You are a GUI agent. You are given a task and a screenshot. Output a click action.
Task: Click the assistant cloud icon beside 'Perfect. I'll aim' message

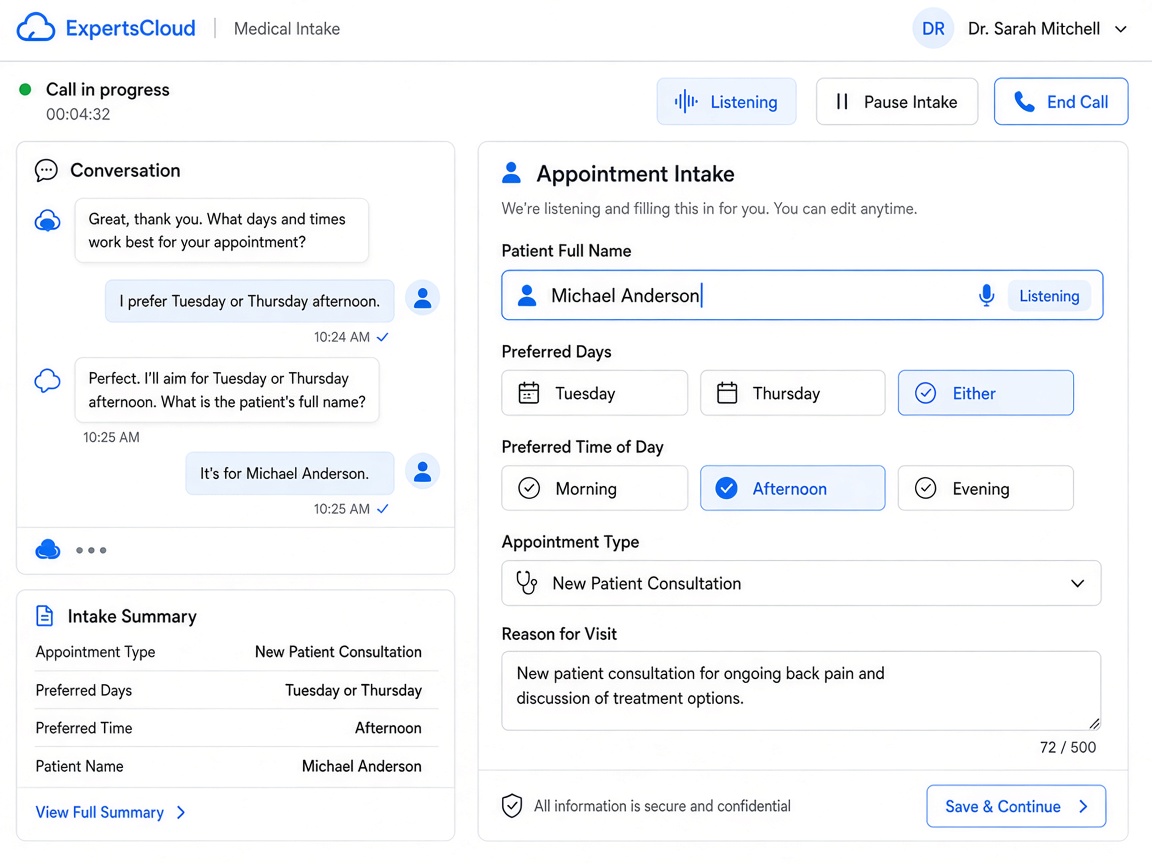coord(48,381)
